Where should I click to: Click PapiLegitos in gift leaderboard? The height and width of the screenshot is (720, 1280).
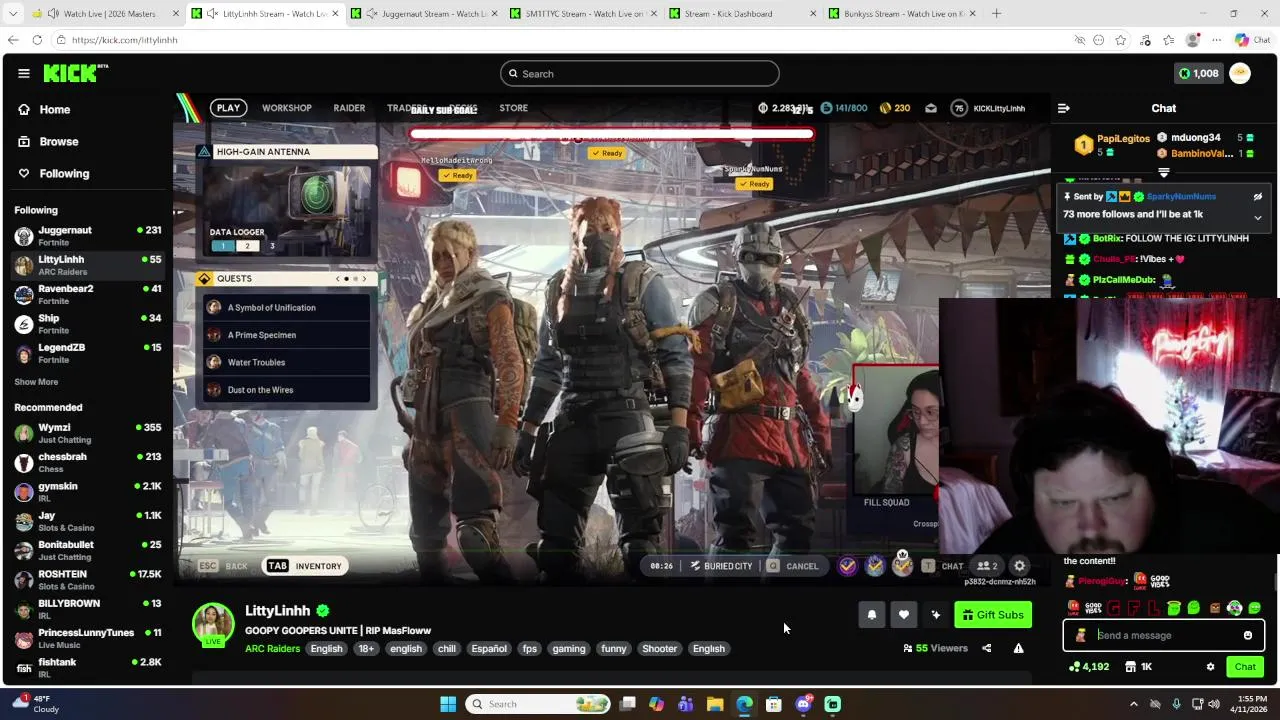tap(1123, 139)
